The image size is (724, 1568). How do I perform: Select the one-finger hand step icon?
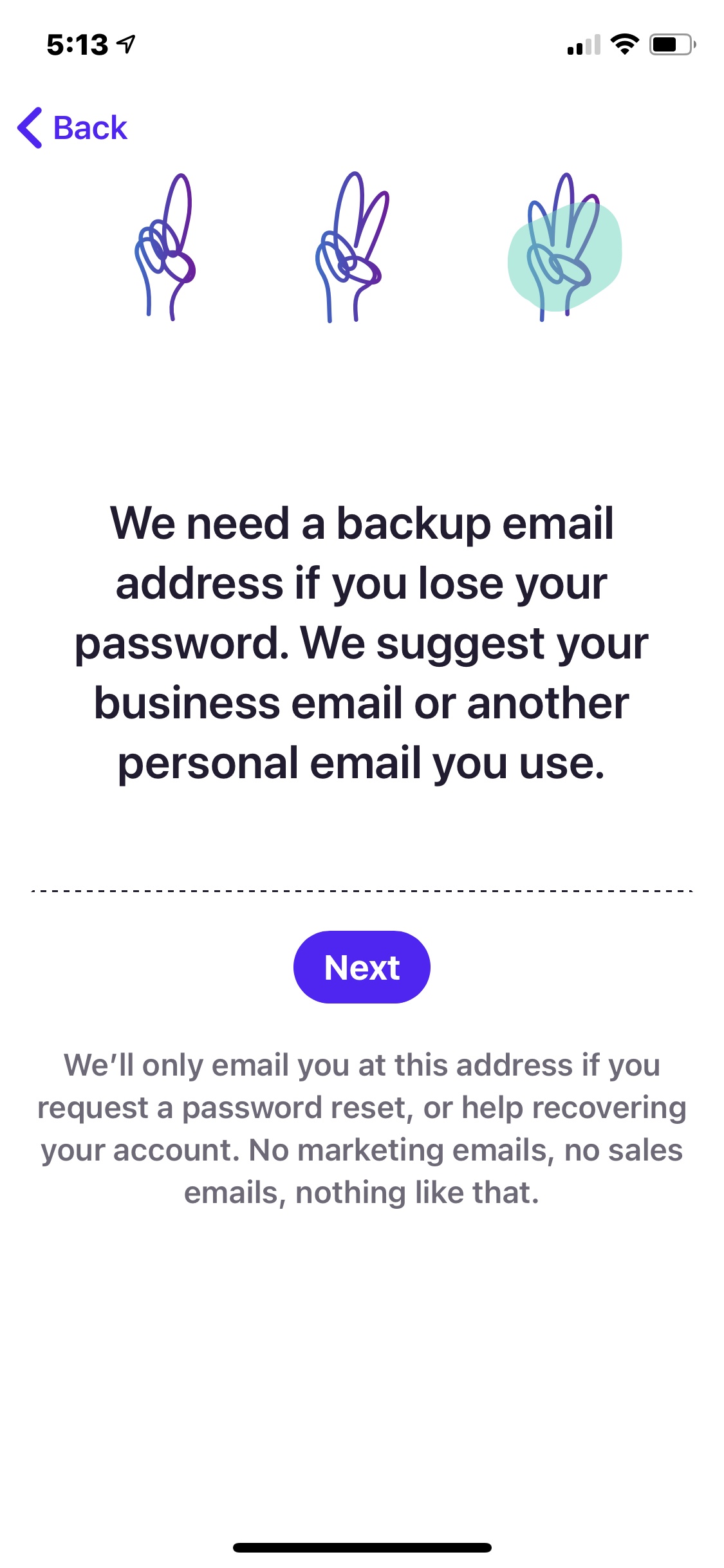click(165, 247)
